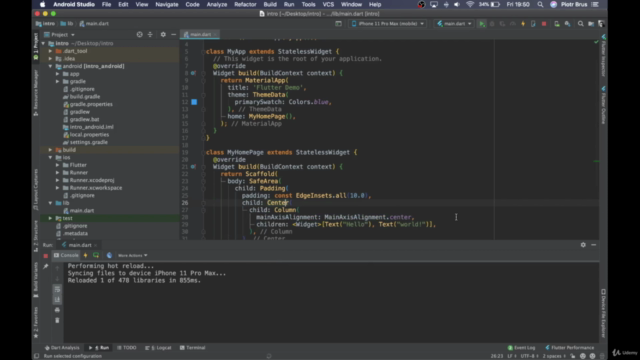Click the debug bug icon in toolbar
This screenshot has height=360, width=640.
click(492, 24)
